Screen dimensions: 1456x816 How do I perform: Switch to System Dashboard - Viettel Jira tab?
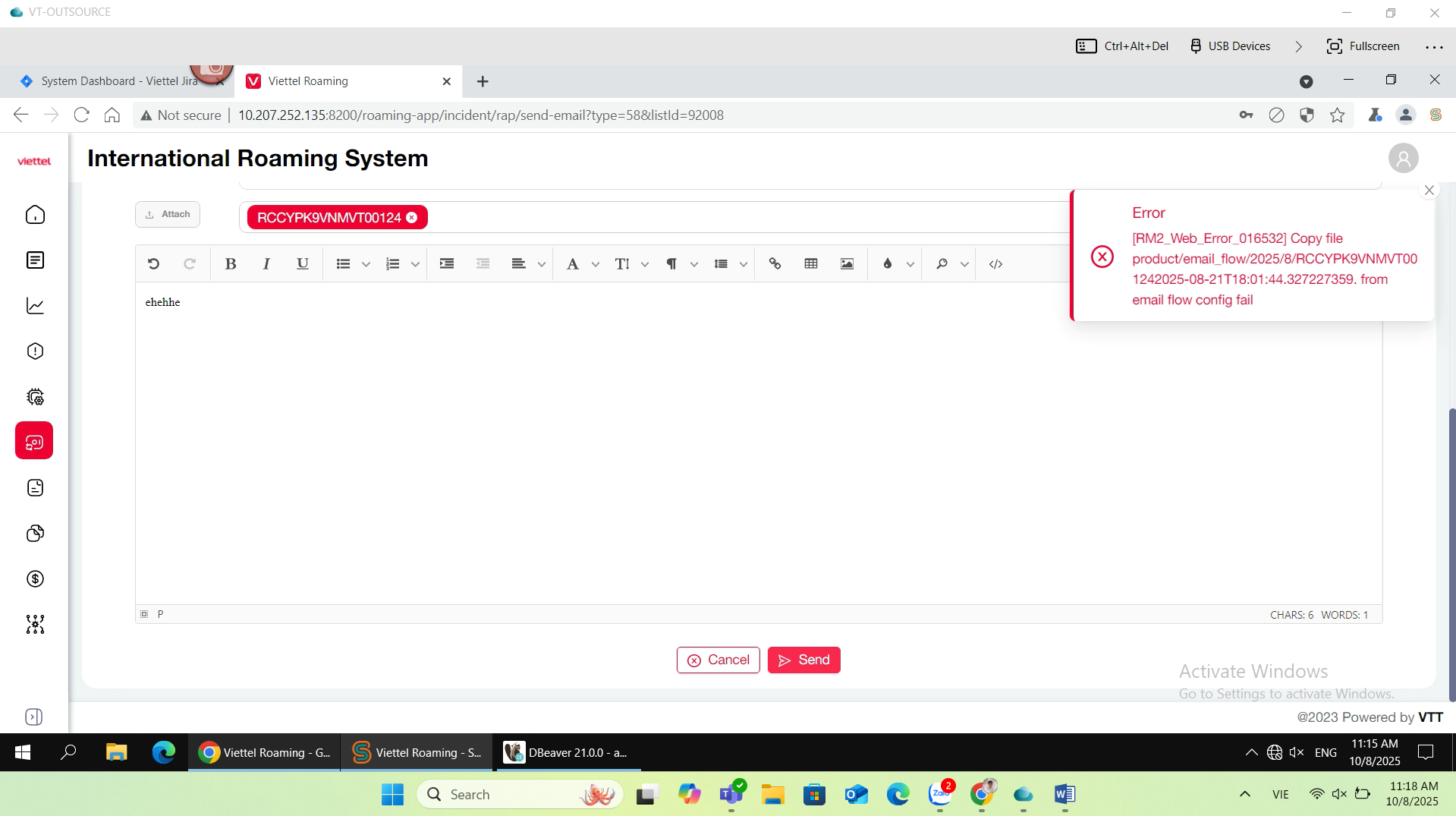pos(114,81)
